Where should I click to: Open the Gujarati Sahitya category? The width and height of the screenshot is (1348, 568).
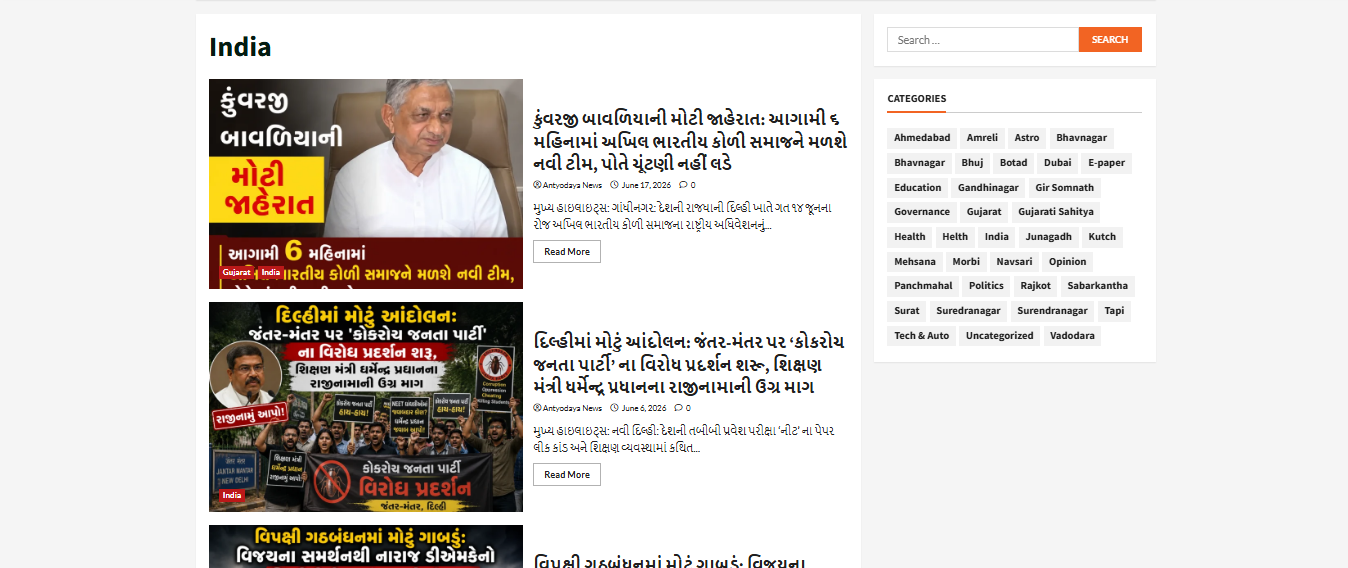1056,212
